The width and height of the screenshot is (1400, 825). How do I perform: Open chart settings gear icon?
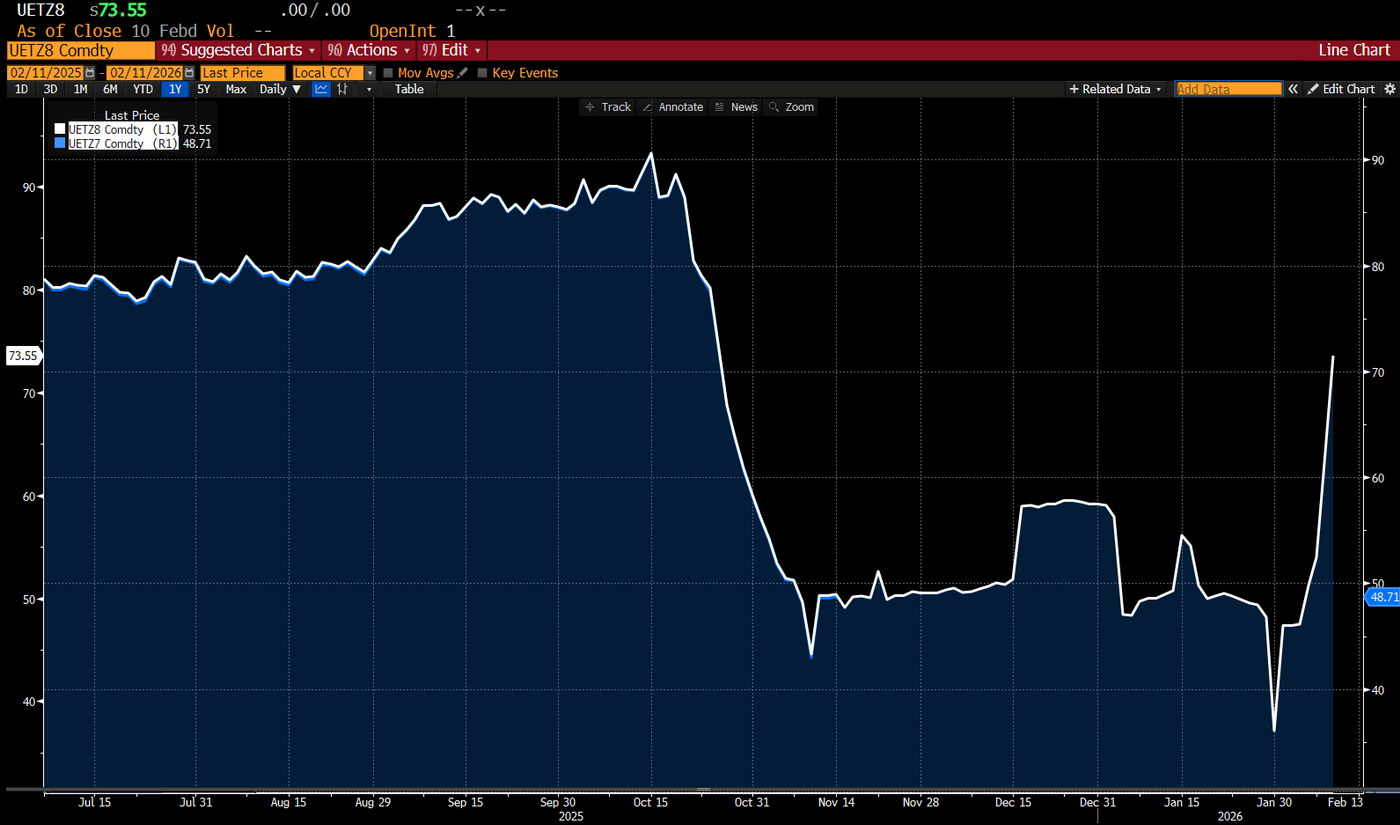[1389, 89]
